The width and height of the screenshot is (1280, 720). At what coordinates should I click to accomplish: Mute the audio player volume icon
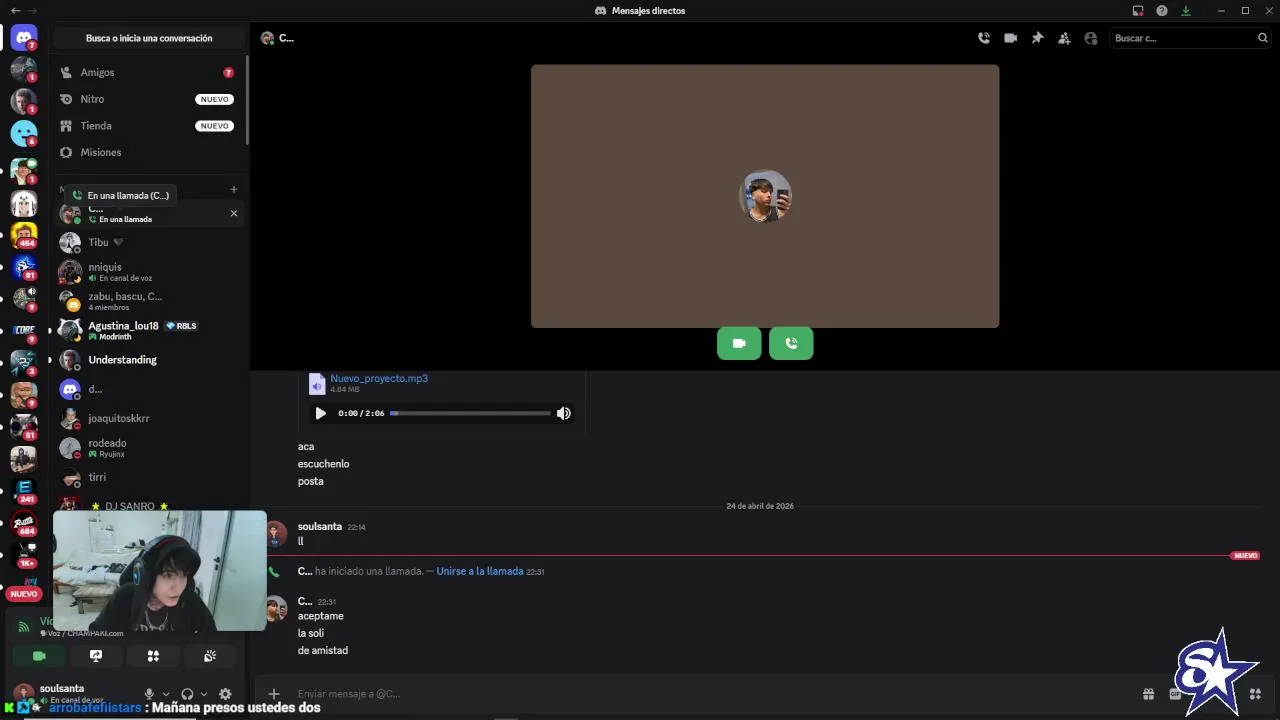pos(564,413)
